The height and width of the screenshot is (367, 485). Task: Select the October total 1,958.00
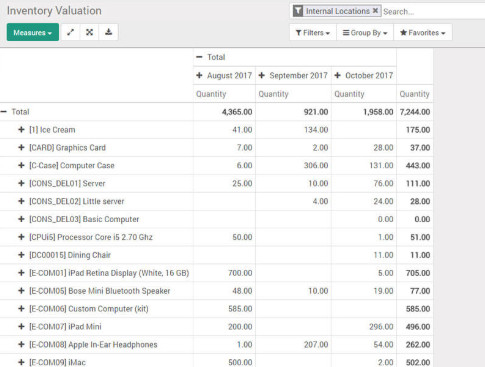point(378,112)
